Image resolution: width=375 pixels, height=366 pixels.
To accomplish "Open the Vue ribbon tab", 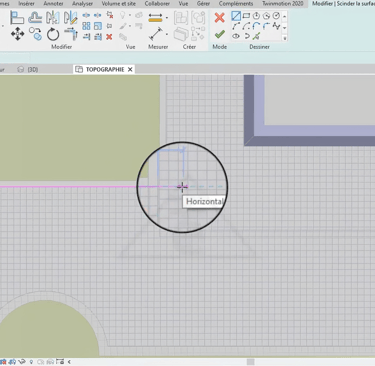I will (183, 4).
